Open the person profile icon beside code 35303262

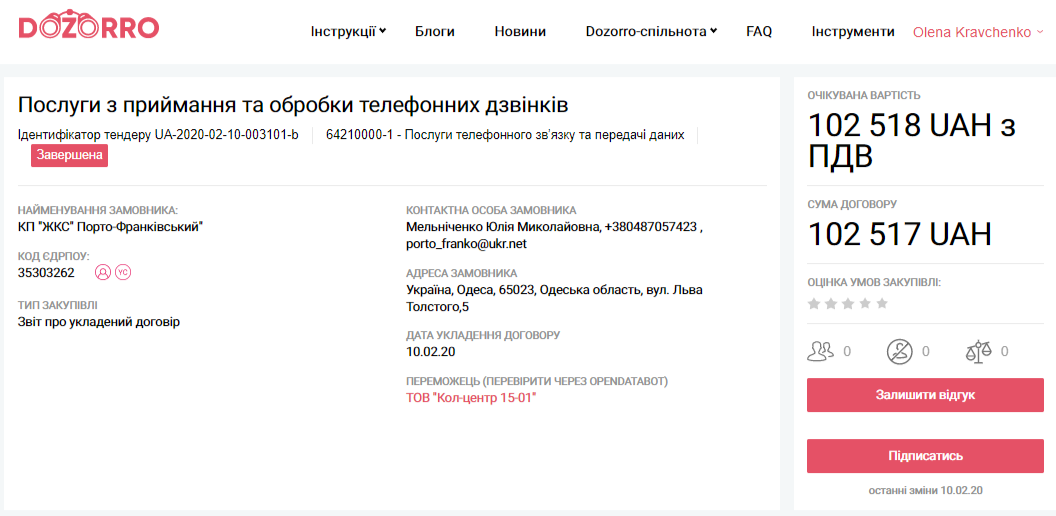[x=102, y=272]
